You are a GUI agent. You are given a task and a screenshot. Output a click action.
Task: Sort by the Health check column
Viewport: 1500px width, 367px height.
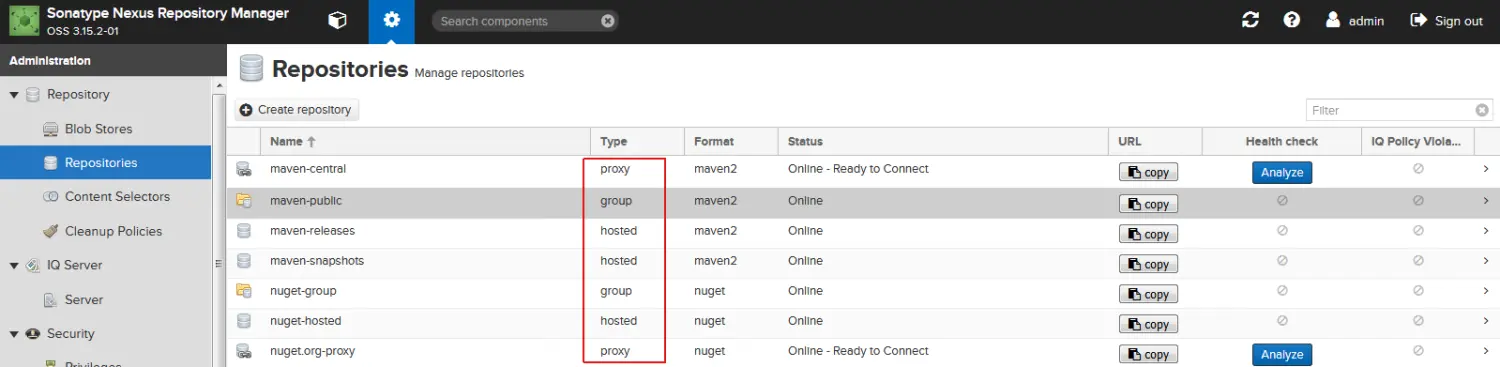(x=1281, y=142)
